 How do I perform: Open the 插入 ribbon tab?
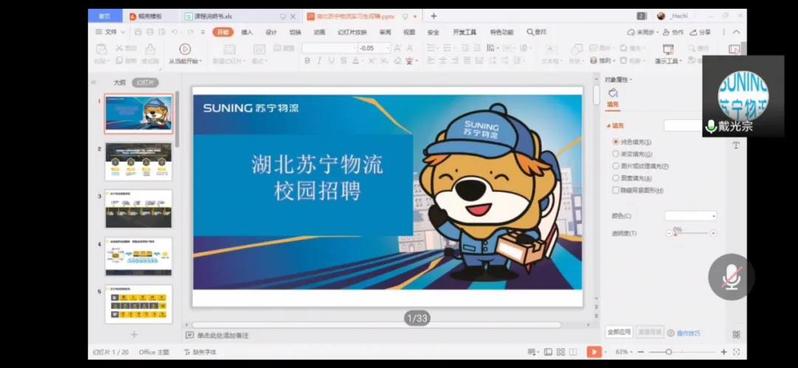(x=247, y=32)
